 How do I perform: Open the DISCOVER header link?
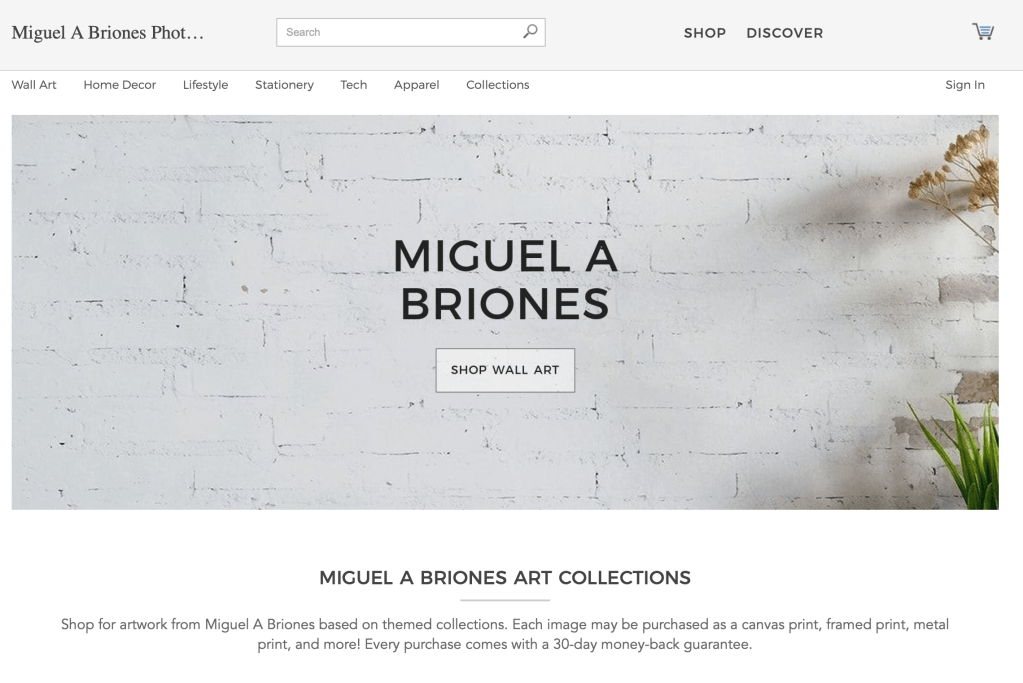pos(785,33)
